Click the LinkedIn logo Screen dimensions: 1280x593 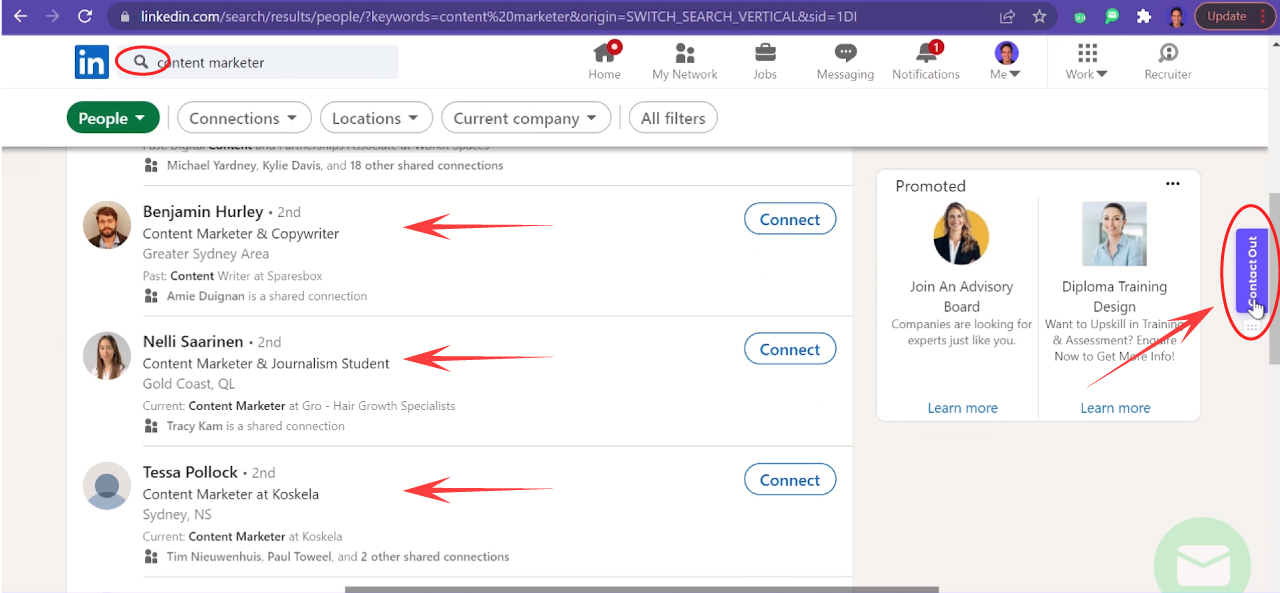92,62
